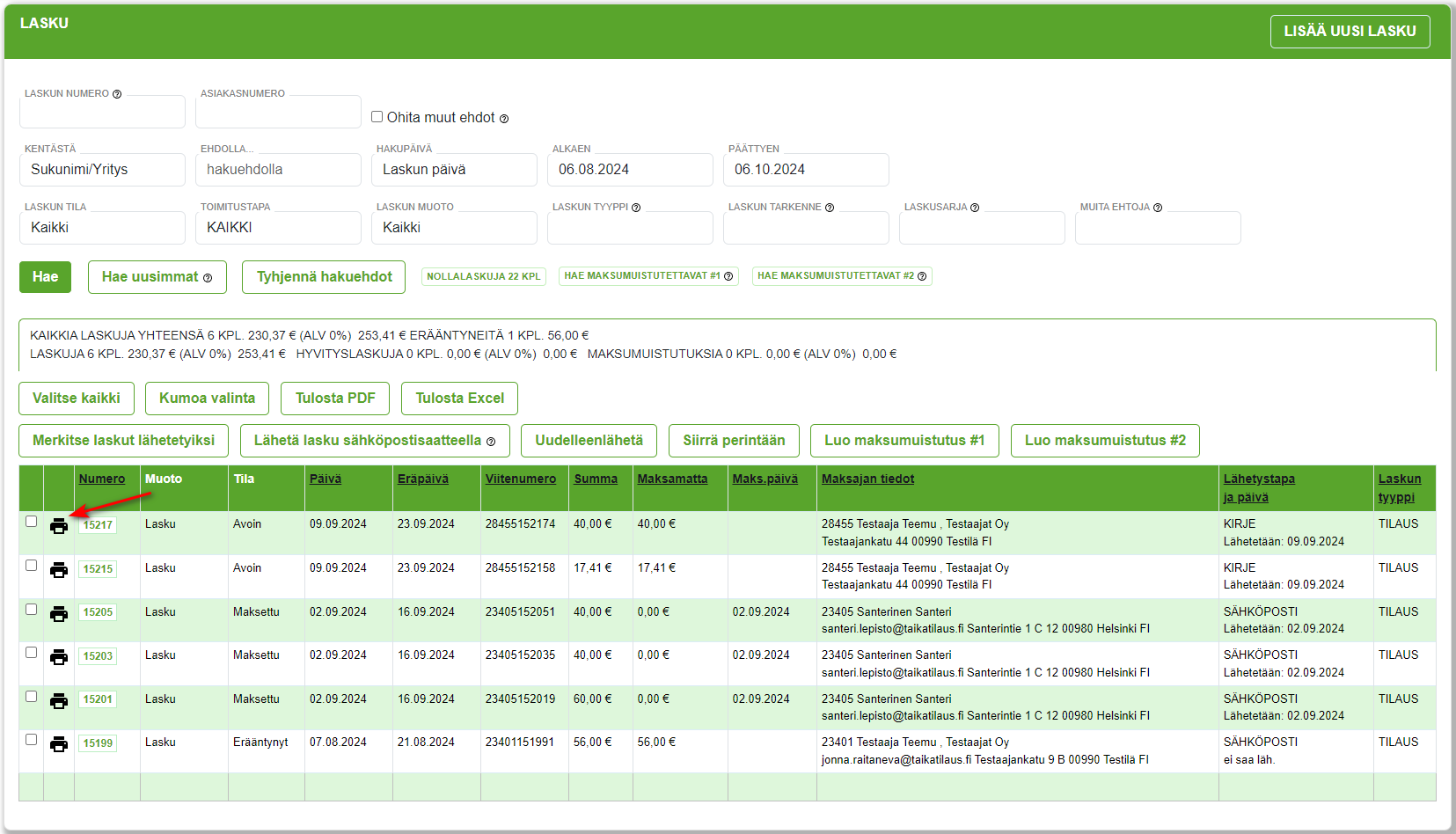Screen dimensions: 1456x834
Task: Click the LISÄÄ UUSI LASKU button
Action: (1350, 32)
